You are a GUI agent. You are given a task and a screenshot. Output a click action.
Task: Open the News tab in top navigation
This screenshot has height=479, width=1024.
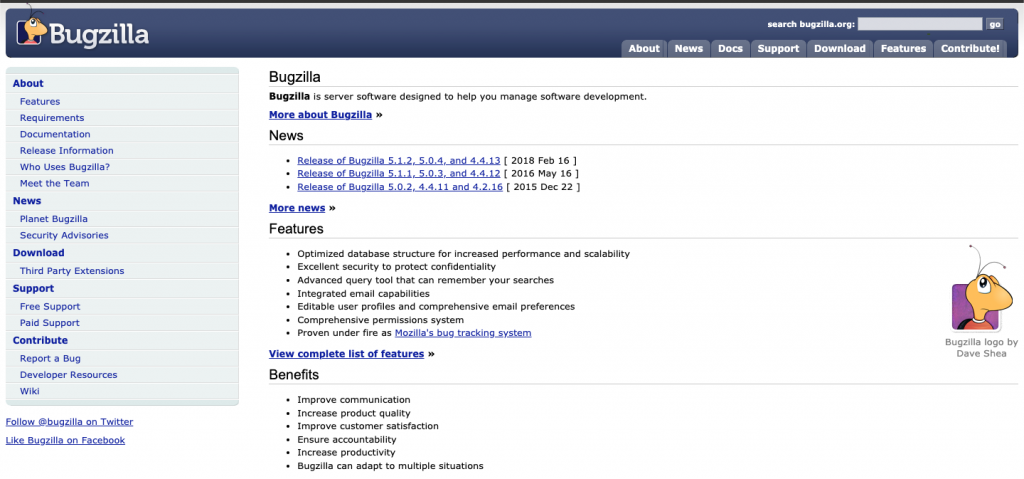689,48
